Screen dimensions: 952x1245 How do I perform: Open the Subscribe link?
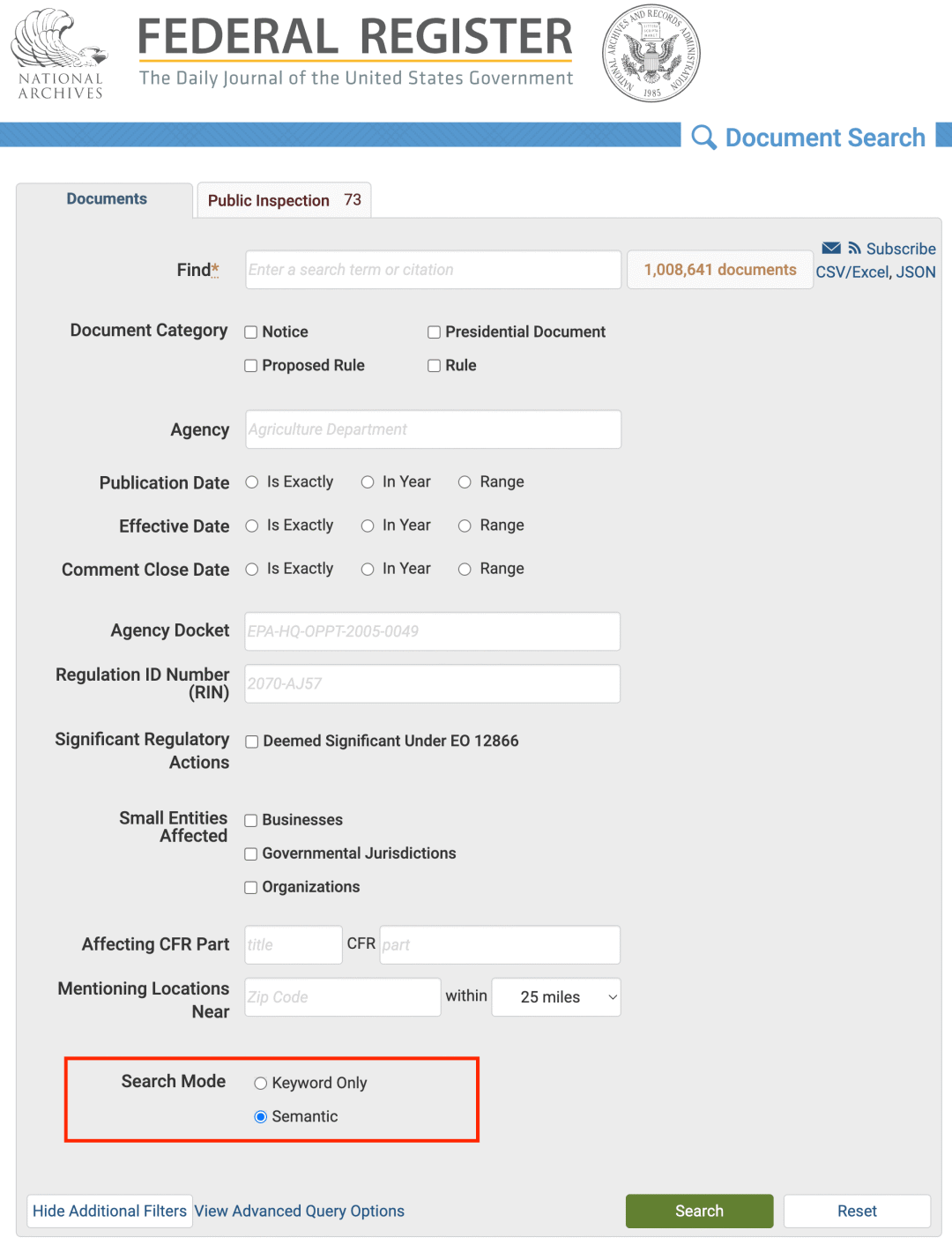tap(901, 249)
